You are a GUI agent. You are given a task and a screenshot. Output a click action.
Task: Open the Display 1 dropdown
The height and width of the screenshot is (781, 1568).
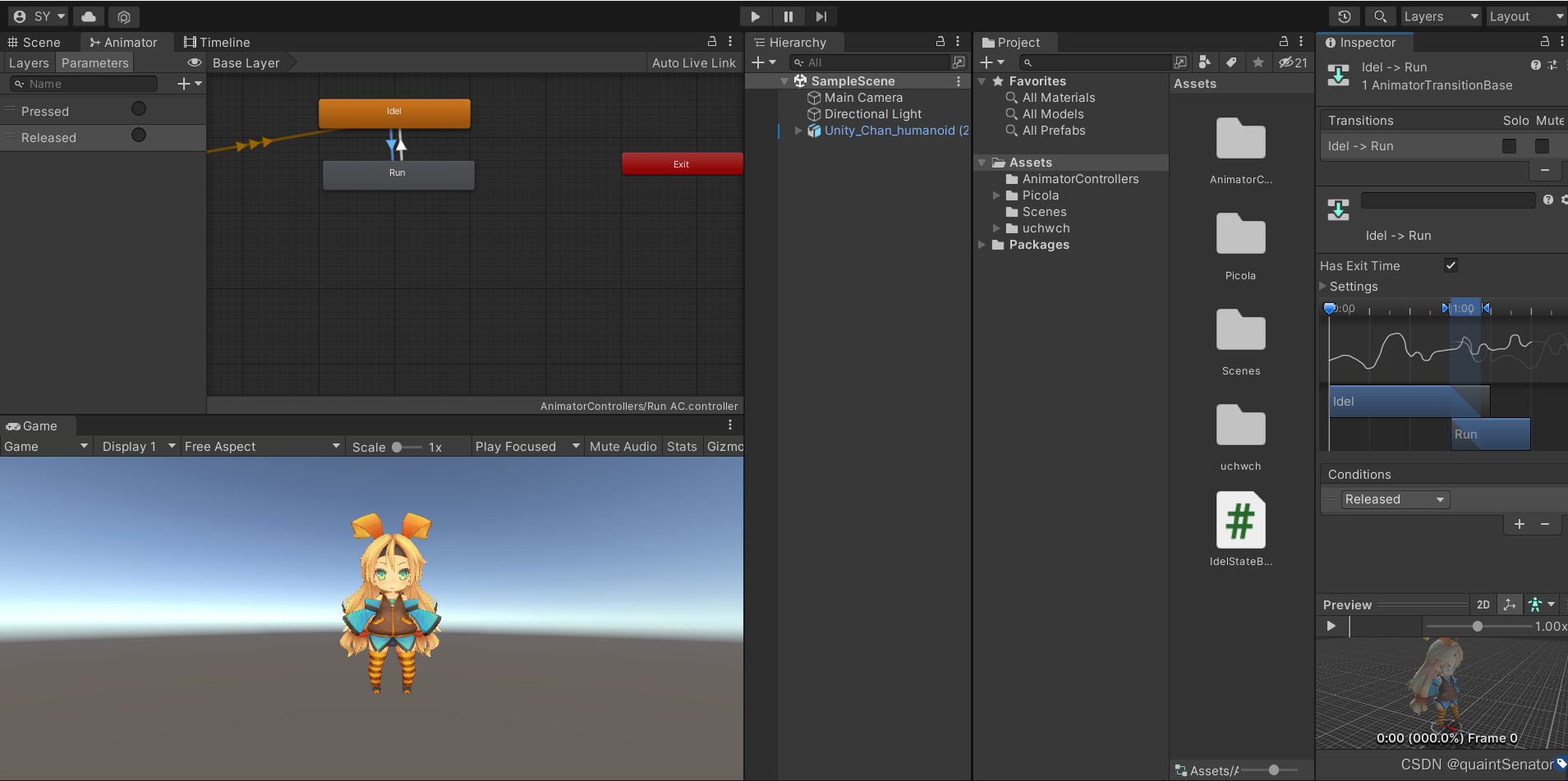138,447
